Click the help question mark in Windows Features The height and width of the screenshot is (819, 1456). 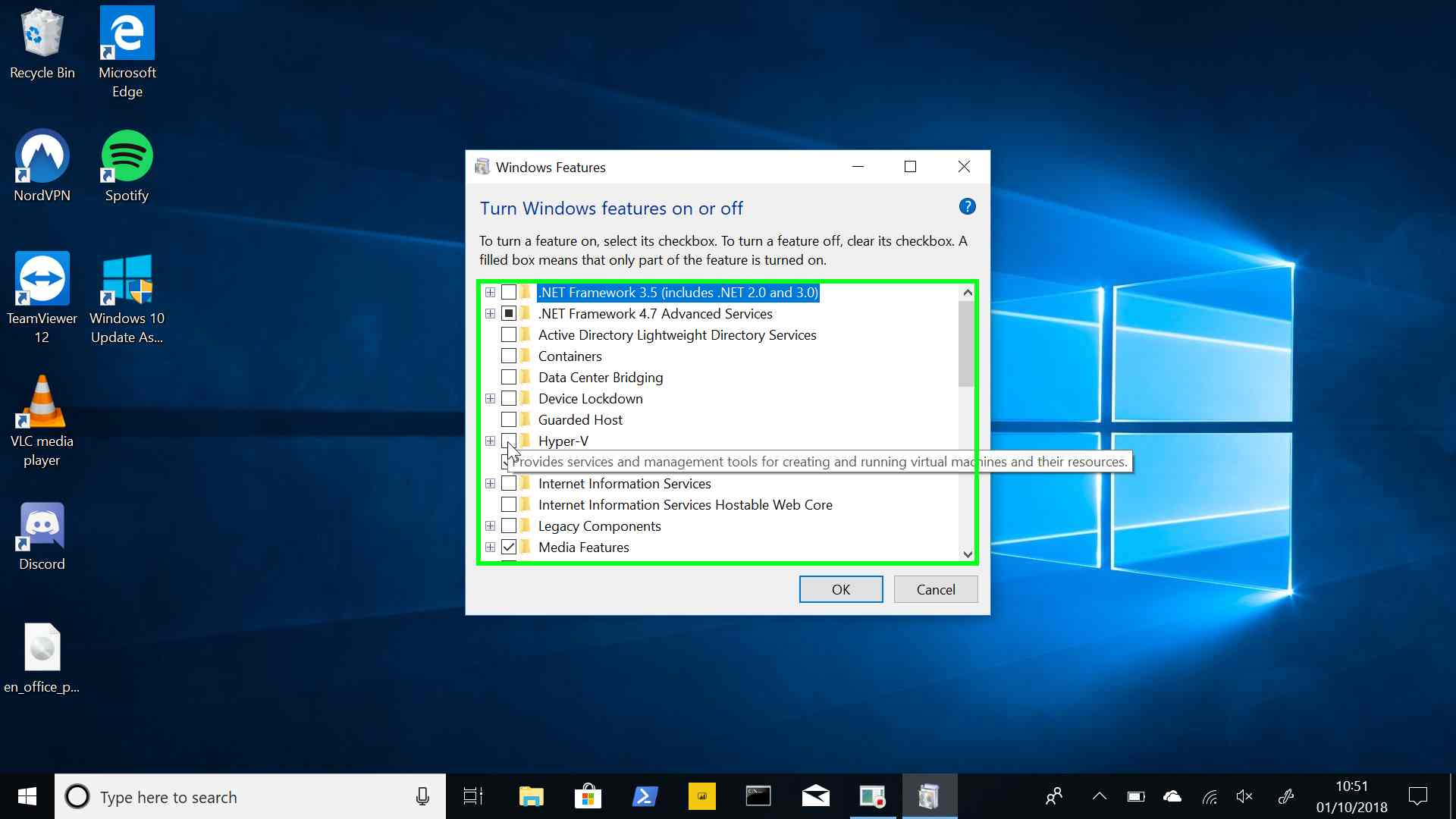click(x=967, y=206)
